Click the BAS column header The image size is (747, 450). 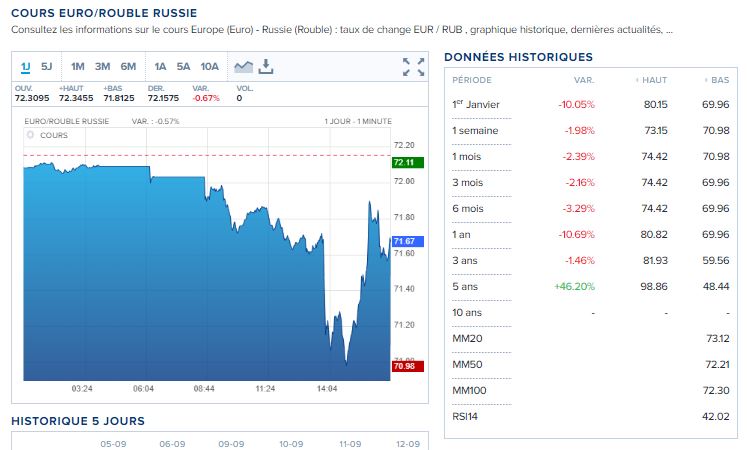pos(719,79)
